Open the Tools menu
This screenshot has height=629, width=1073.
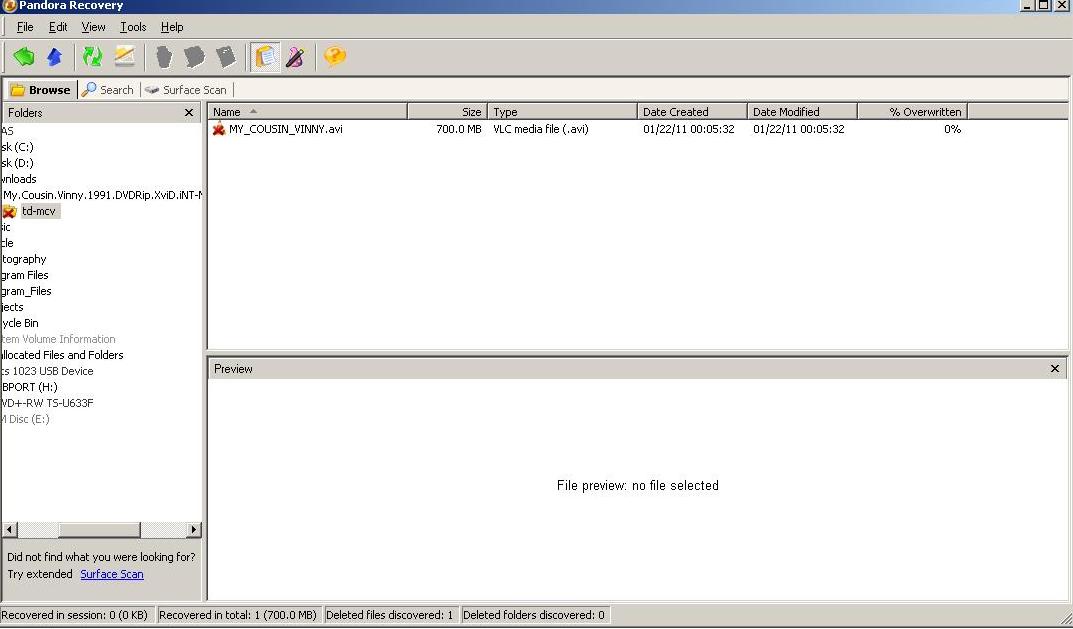[x=133, y=27]
